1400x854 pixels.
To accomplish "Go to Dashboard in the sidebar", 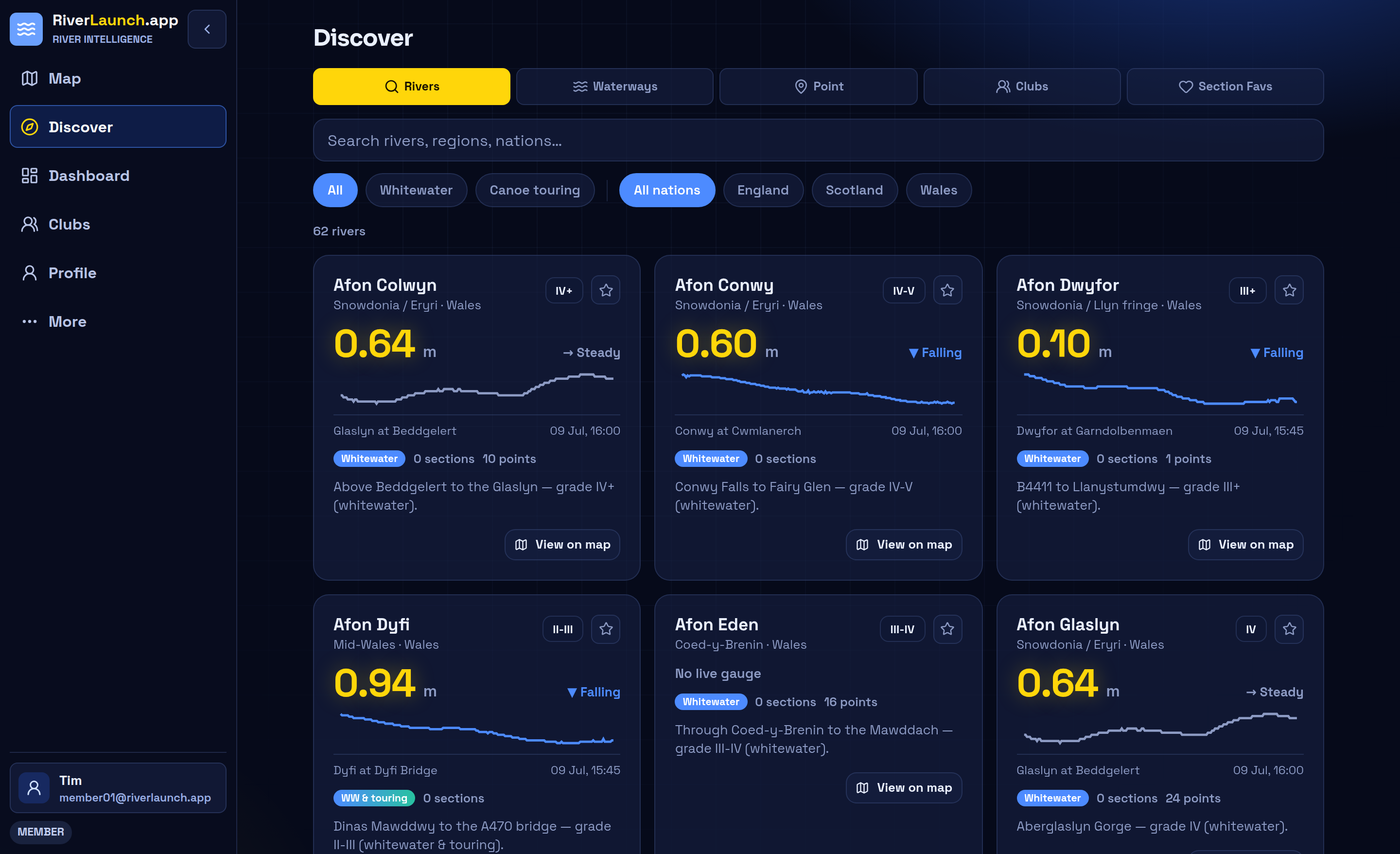I will click(118, 176).
